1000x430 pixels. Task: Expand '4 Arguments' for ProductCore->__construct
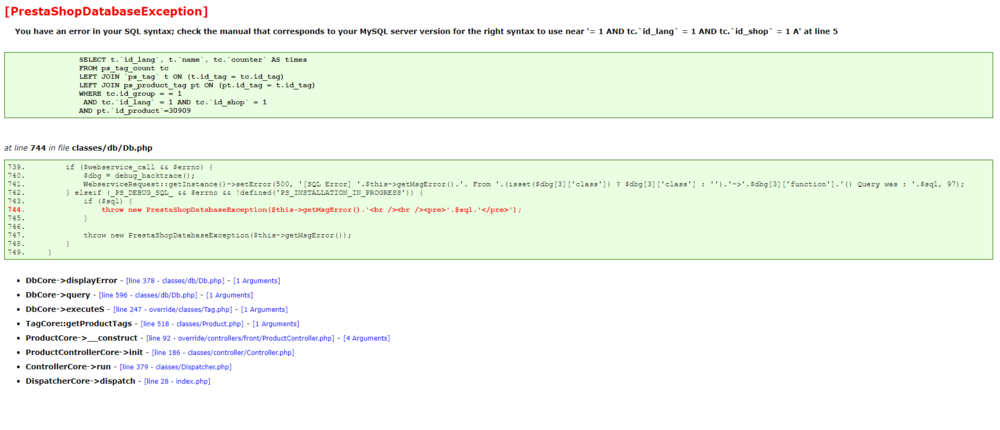[x=366, y=338]
